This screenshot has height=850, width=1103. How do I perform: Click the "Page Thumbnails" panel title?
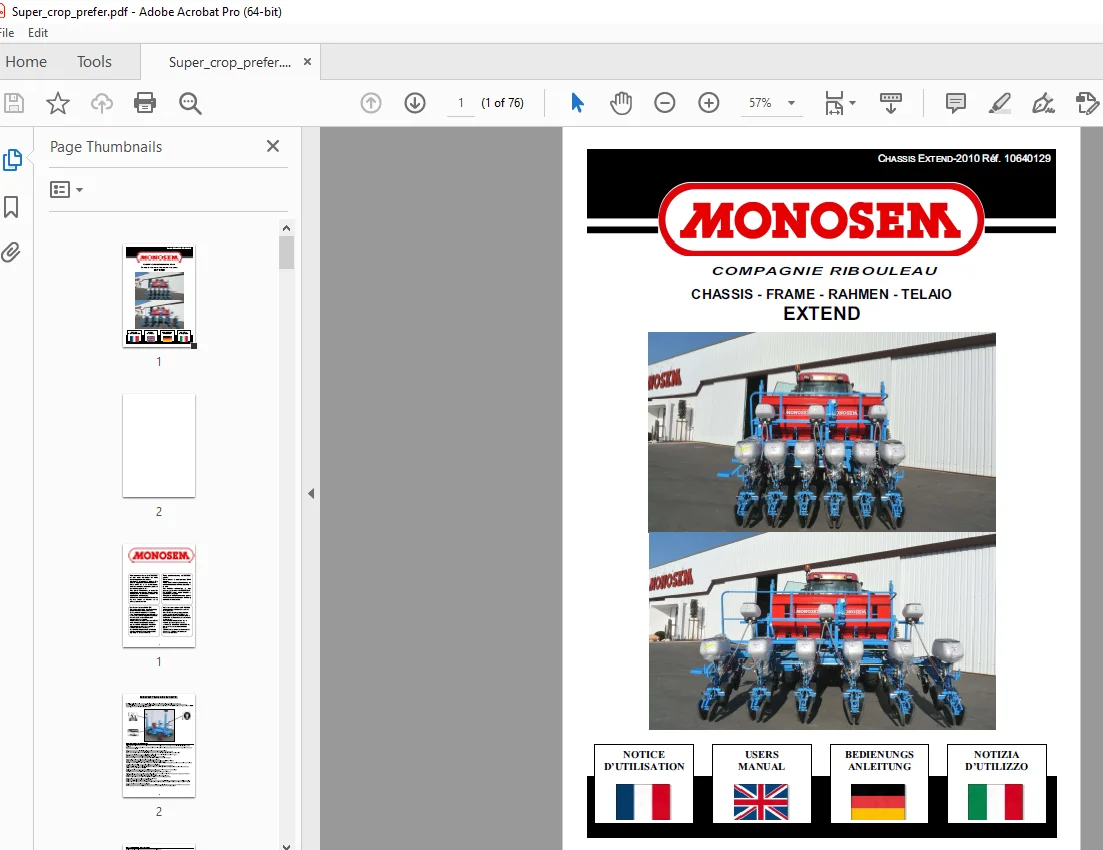106,146
